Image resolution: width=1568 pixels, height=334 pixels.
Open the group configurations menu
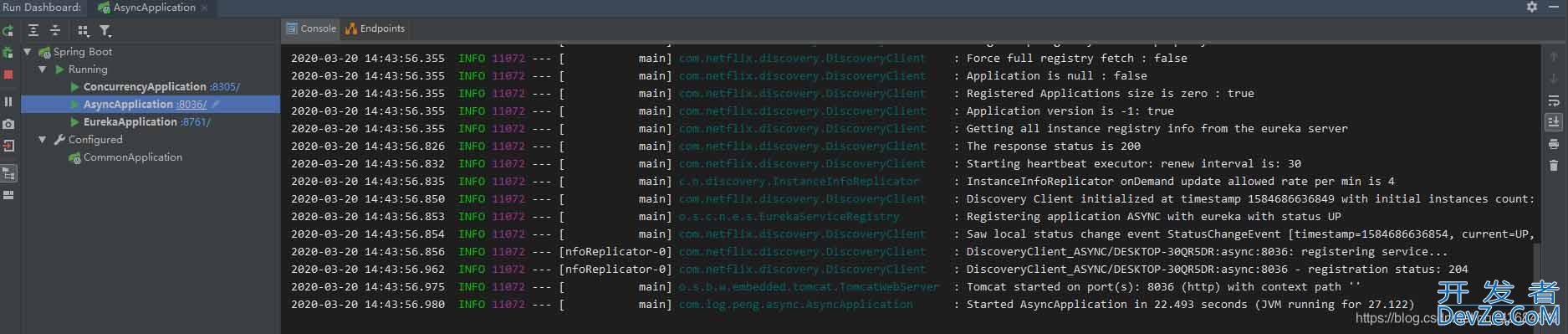[83, 30]
